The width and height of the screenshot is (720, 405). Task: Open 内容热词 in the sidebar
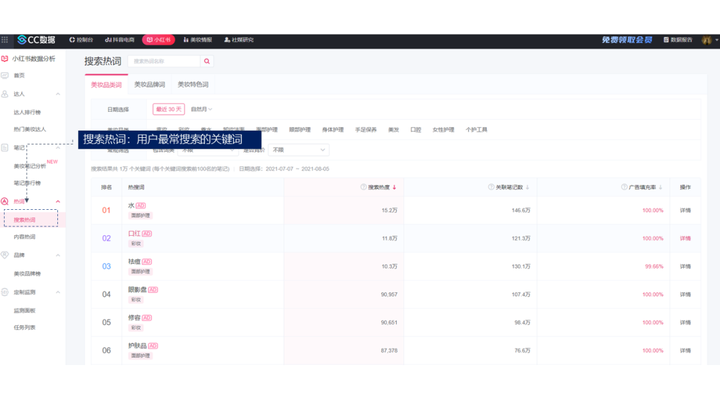coord(24,237)
